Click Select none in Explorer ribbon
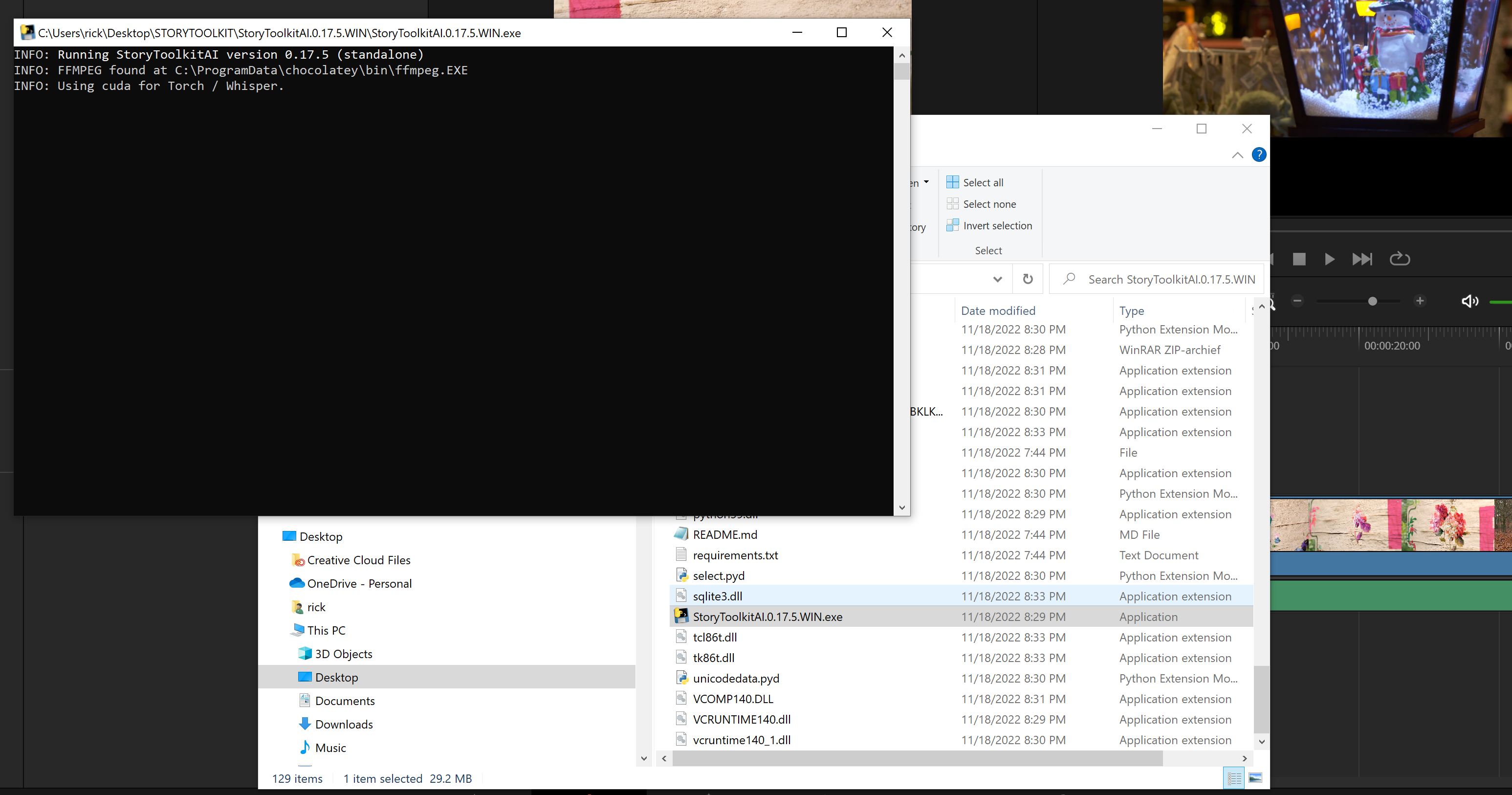Viewport: 1512px width, 795px height. pos(982,204)
